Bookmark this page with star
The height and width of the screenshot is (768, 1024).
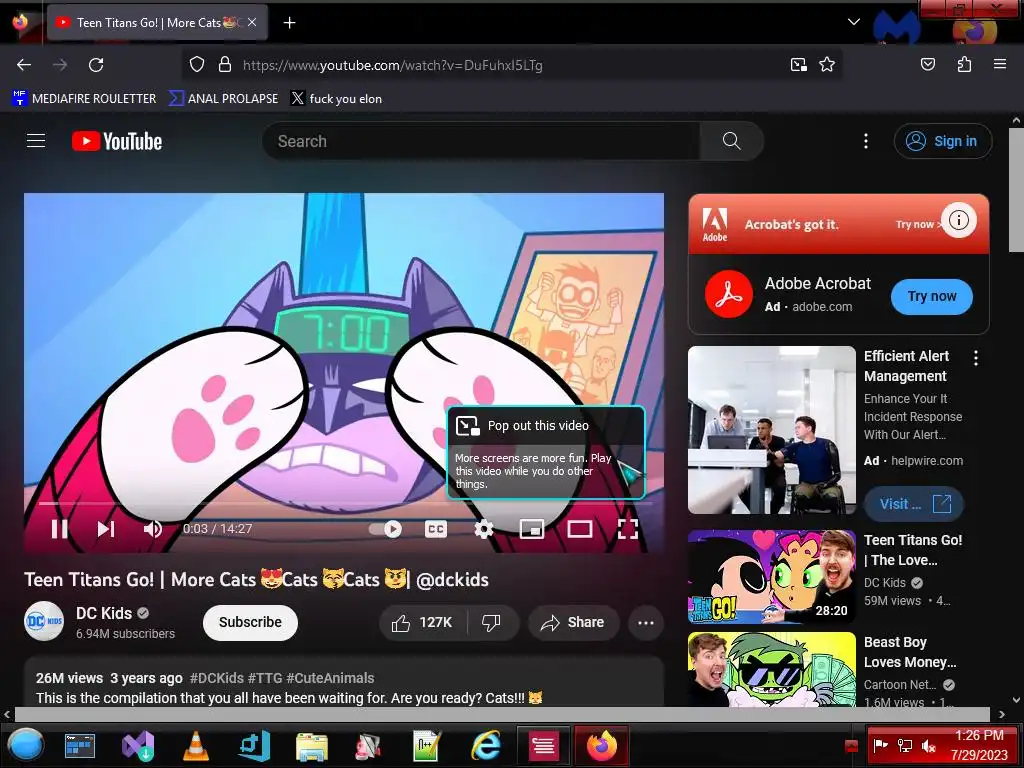827,65
